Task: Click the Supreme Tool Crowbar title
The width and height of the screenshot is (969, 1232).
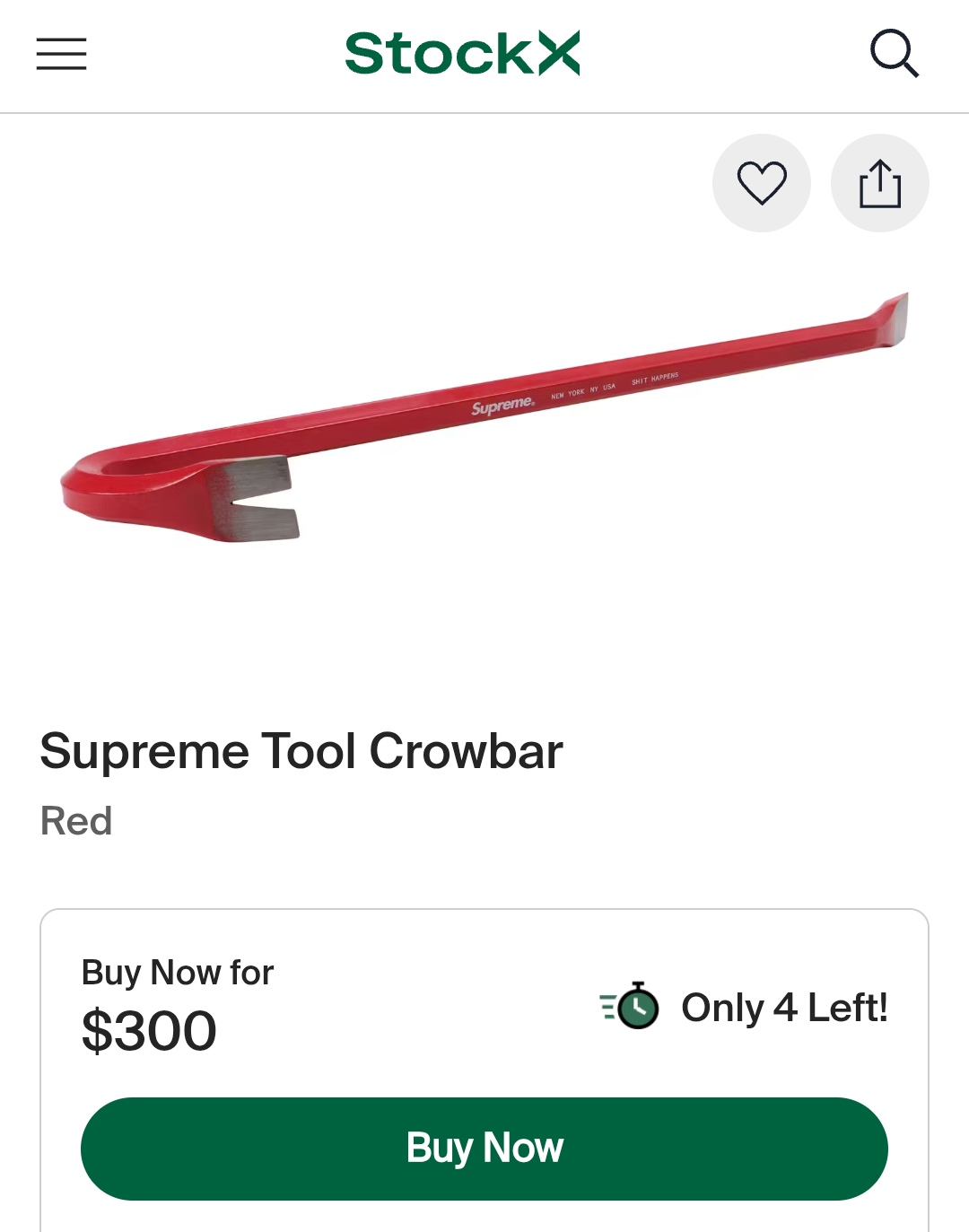Action: [301, 751]
